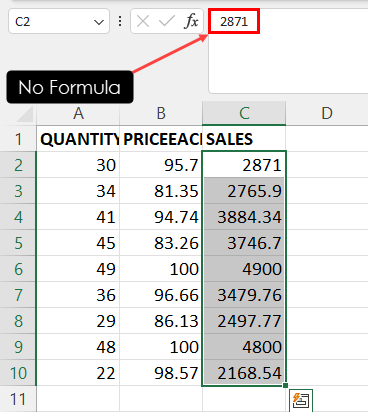The width and height of the screenshot is (368, 412).
Task: Select column A header
Action: pos(78,113)
